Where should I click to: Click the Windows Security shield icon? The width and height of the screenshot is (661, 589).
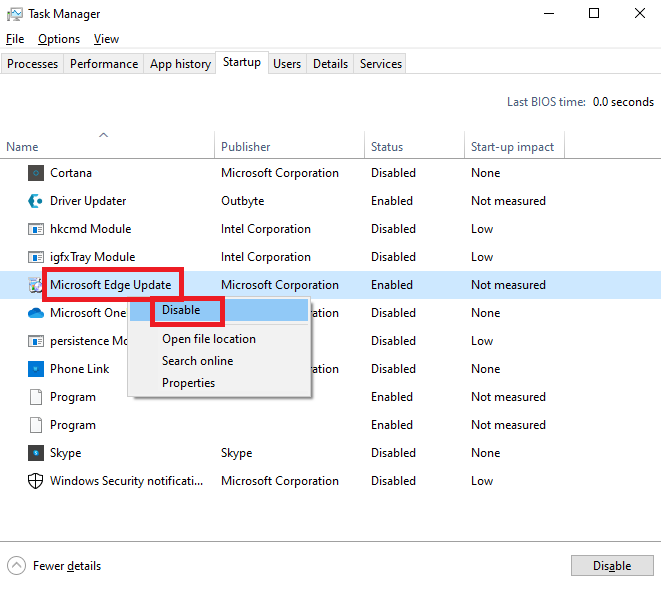coord(36,481)
